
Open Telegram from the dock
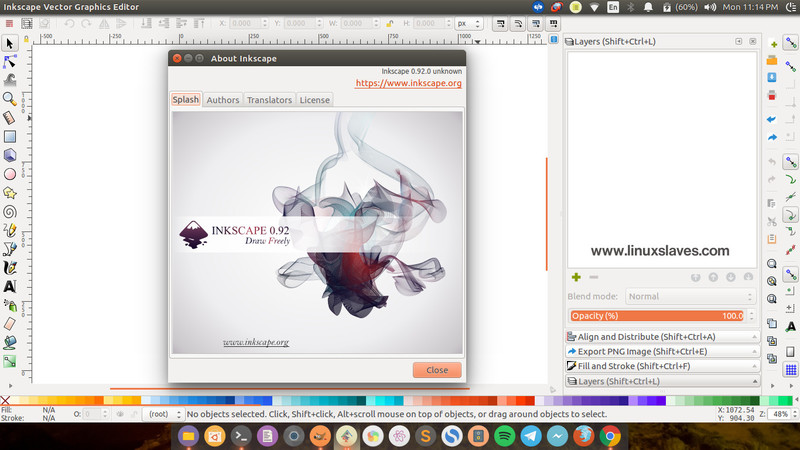click(531, 436)
